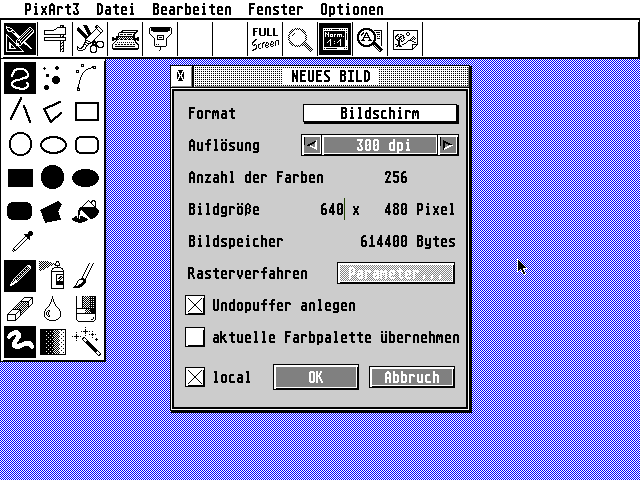The width and height of the screenshot is (640, 480).
Task: Select the spray can tool
Action: click(x=53, y=275)
